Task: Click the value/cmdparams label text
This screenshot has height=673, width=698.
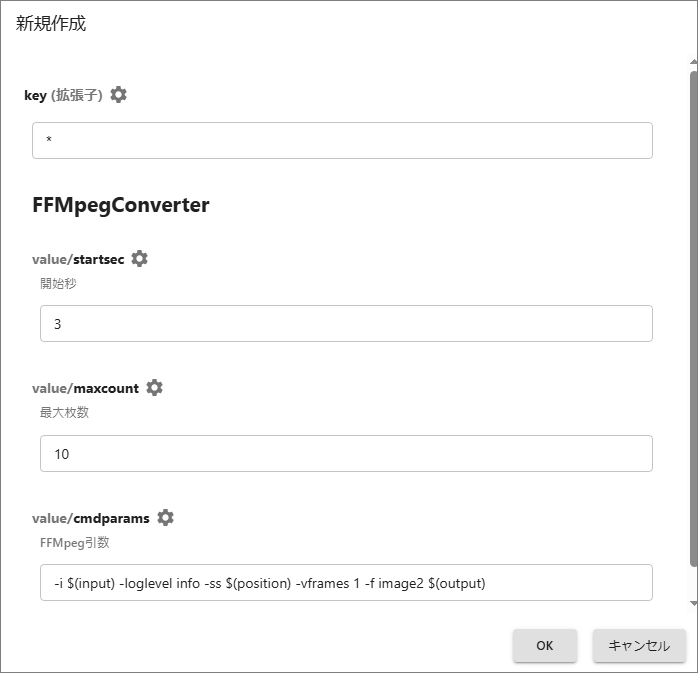Action: tap(91, 518)
